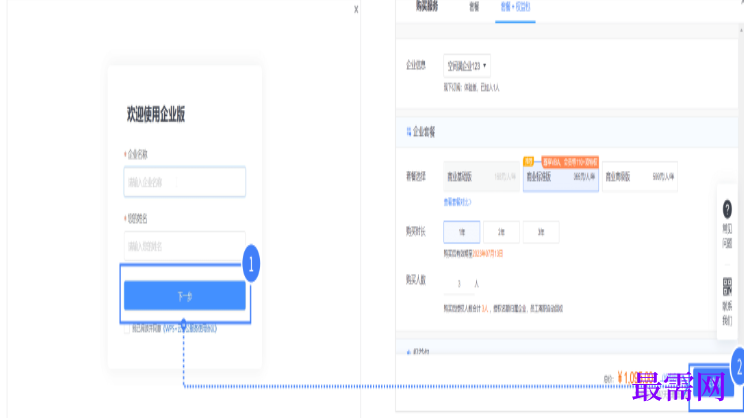Switch to the 套餐 tab
The image size is (744, 418).
(x=474, y=6)
